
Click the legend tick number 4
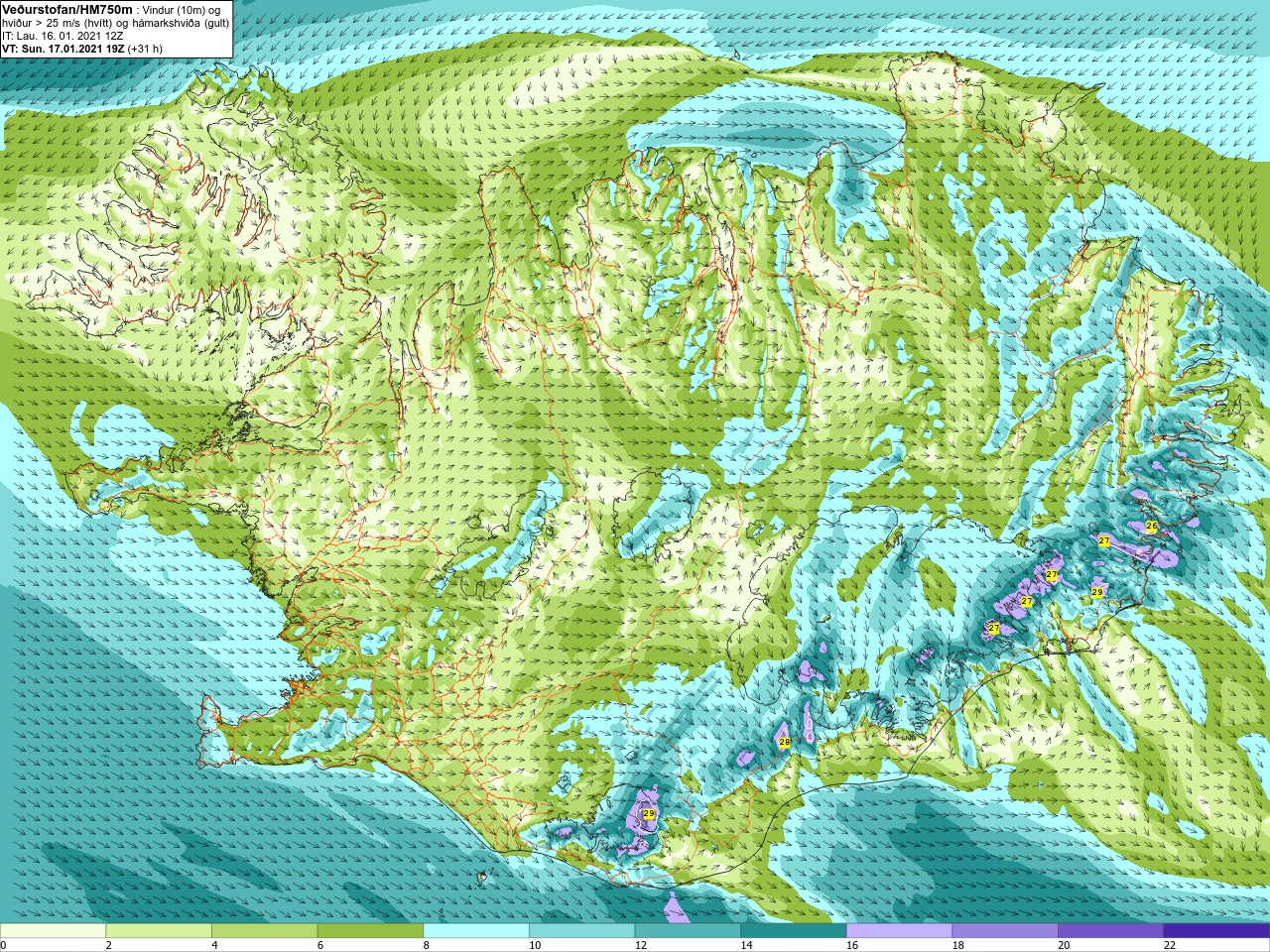click(214, 945)
